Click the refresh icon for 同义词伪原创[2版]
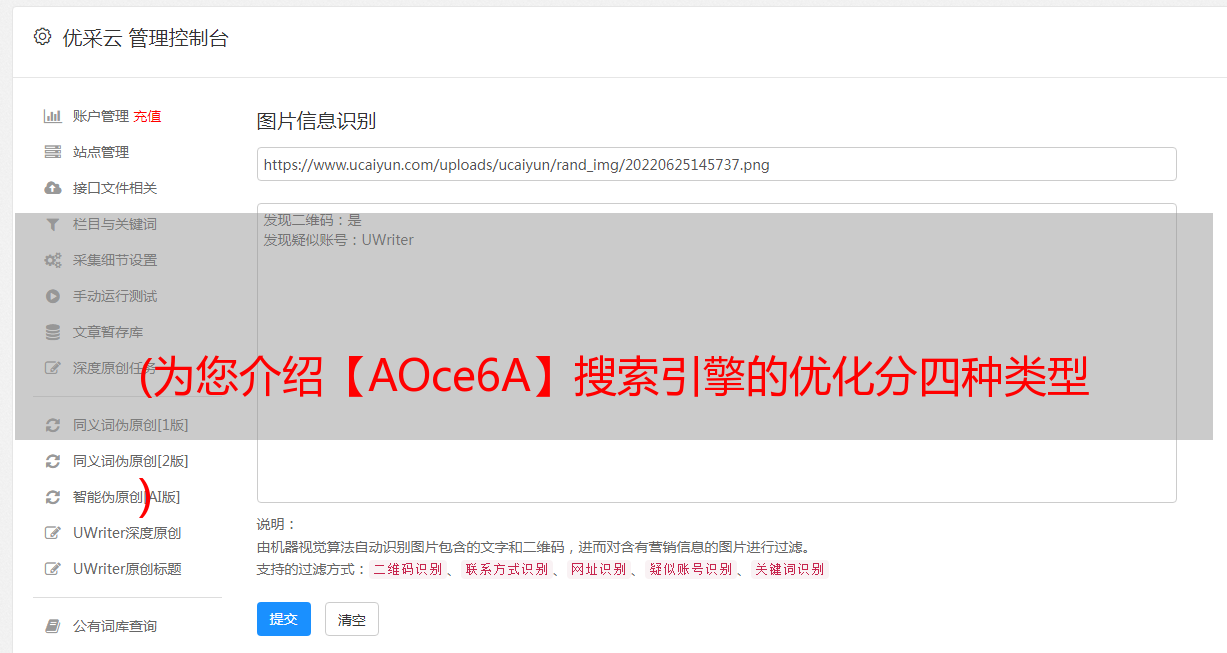The image size is (1227, 653). tap(53, 461)
